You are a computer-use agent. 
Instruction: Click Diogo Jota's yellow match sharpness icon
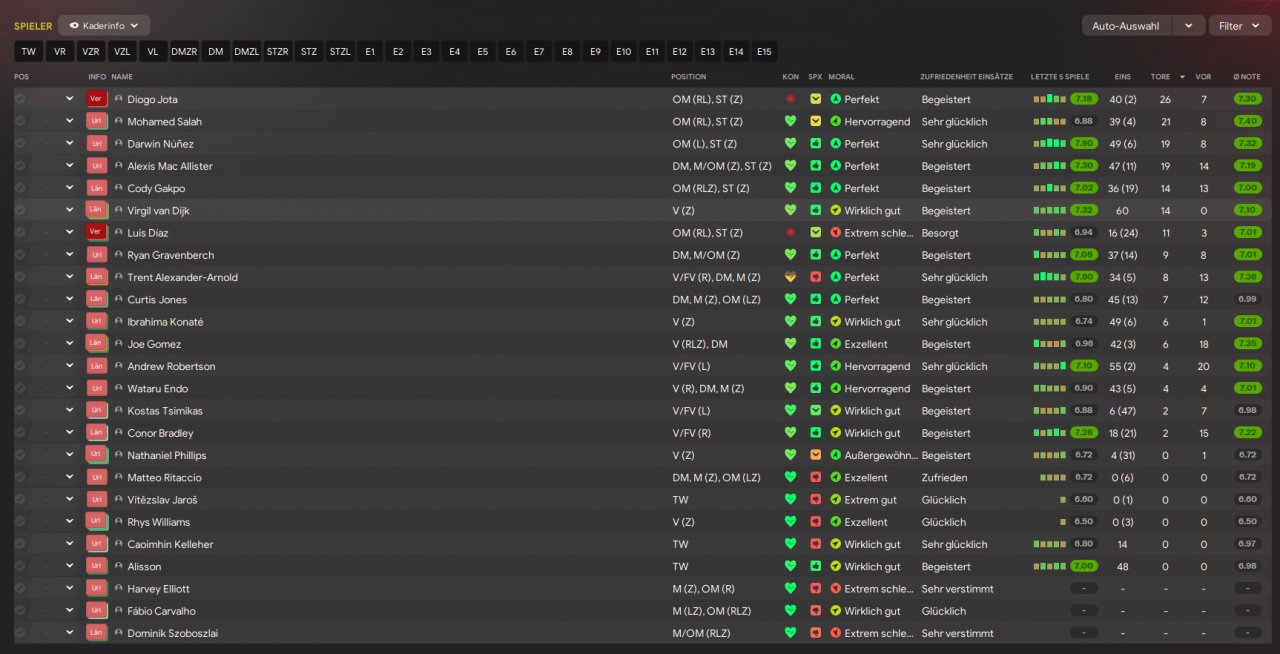pos(816,99)
